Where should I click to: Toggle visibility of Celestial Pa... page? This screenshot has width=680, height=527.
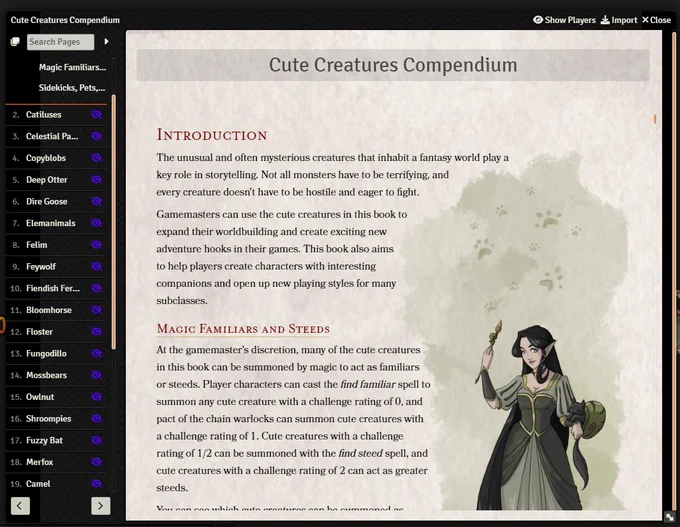point(96,136)
